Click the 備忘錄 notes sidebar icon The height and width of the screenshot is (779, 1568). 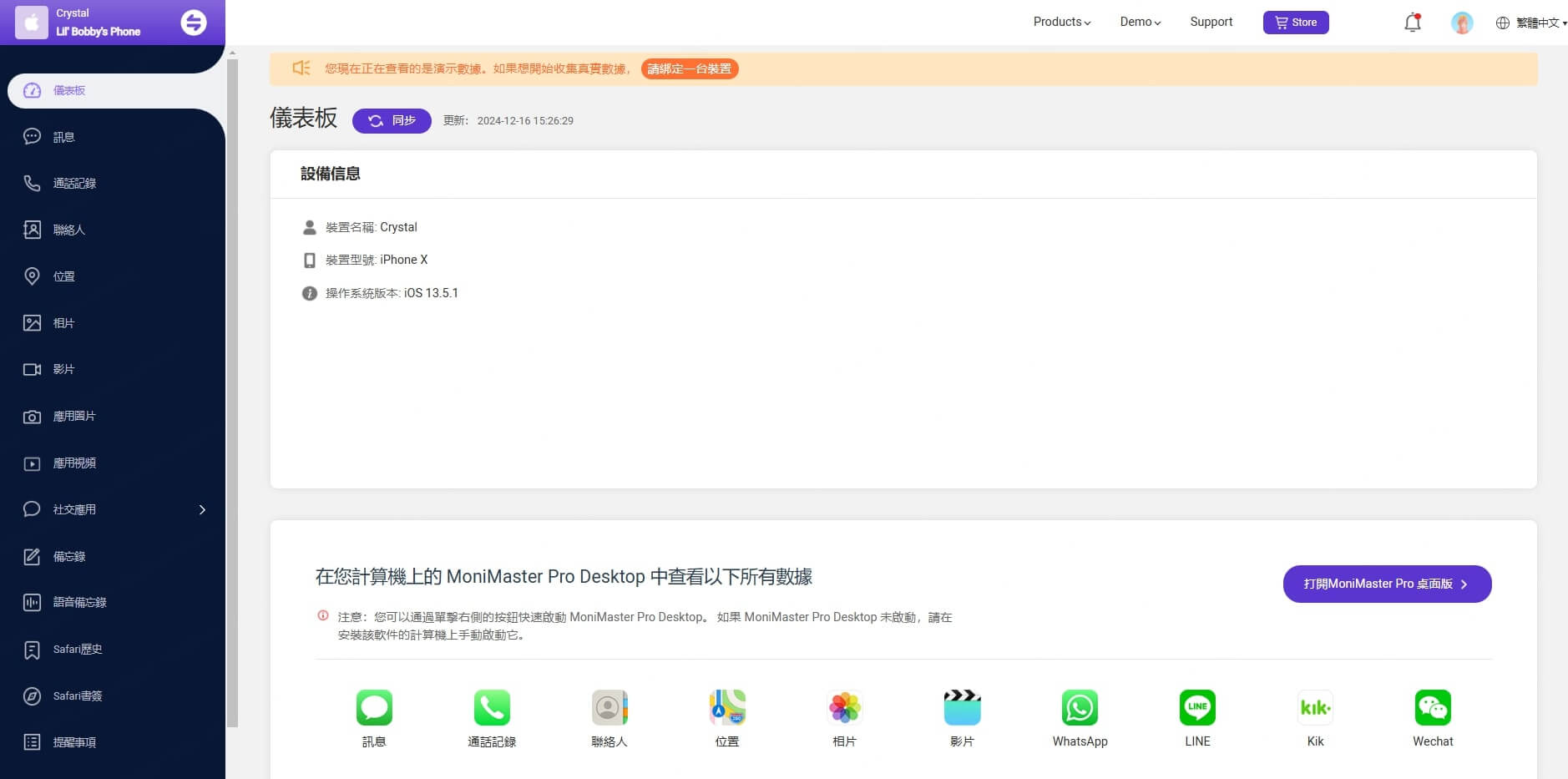point(32,556)
